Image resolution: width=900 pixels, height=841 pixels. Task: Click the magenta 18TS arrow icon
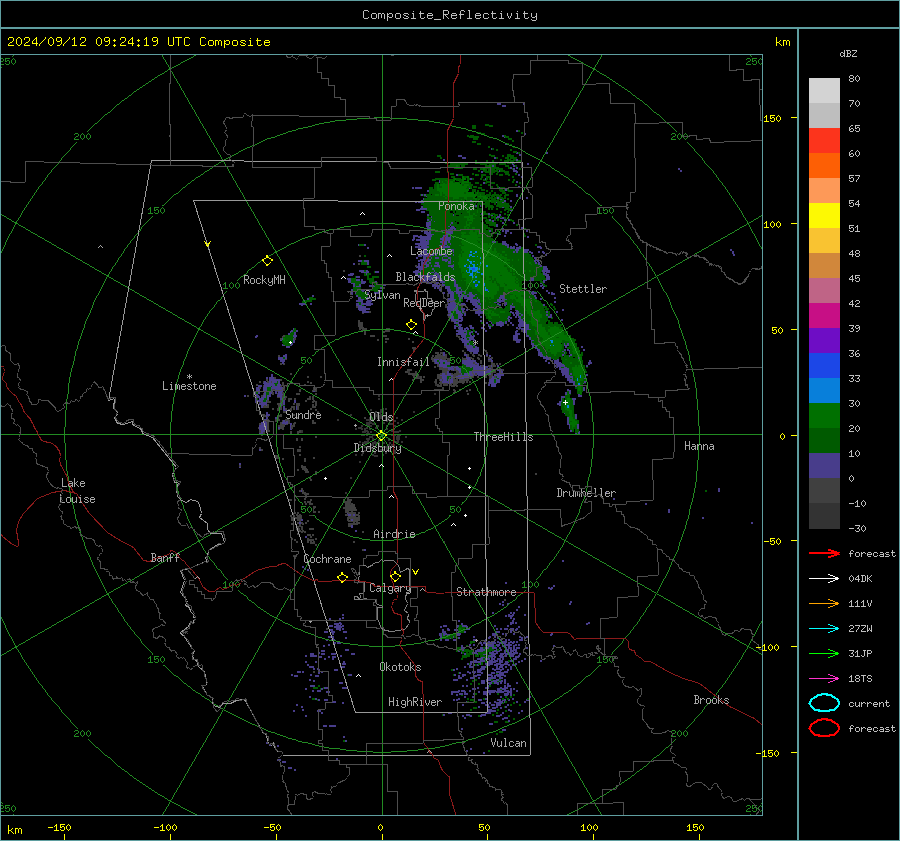point(824,679)
